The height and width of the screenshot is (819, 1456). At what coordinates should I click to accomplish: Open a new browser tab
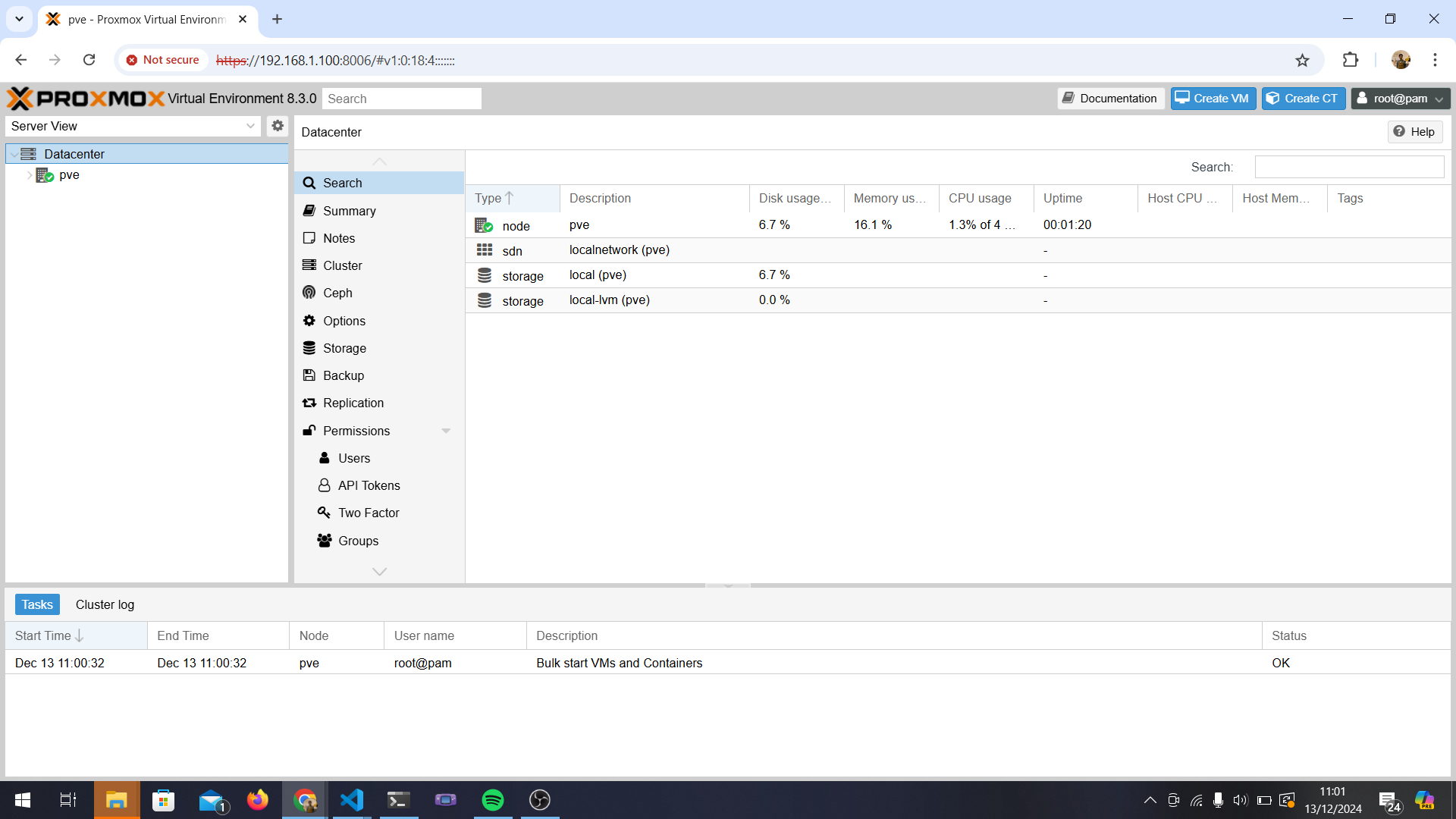coord(277,19)
